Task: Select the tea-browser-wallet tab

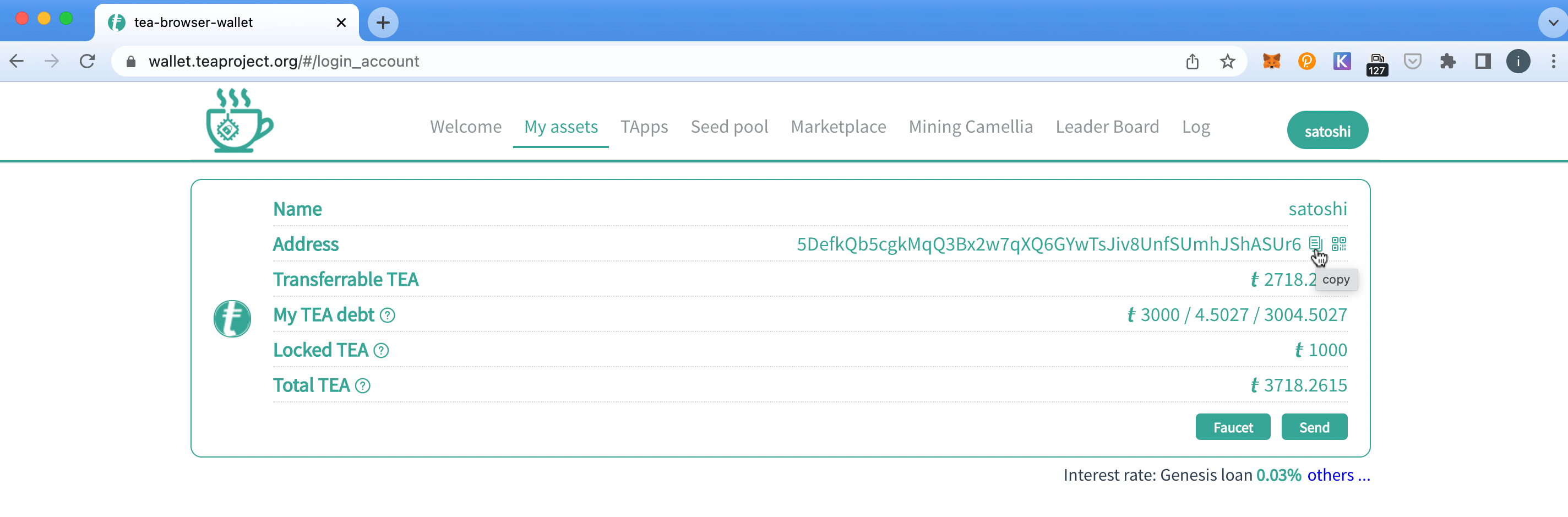Action: (x=226, y=23)
